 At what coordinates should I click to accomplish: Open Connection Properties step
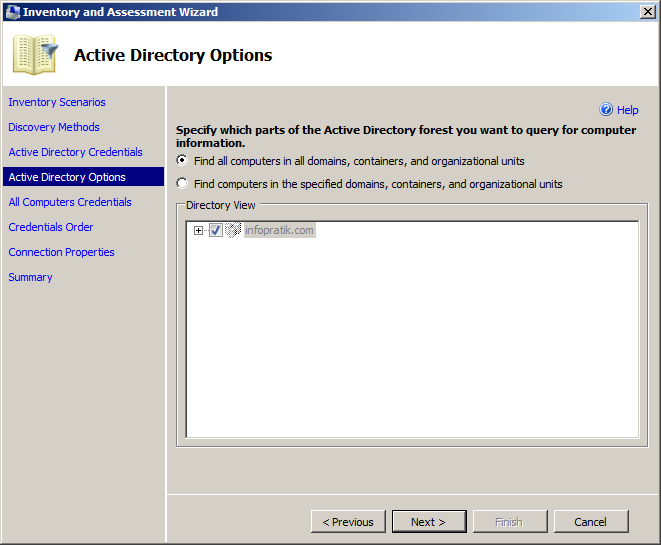pos(62,252)
